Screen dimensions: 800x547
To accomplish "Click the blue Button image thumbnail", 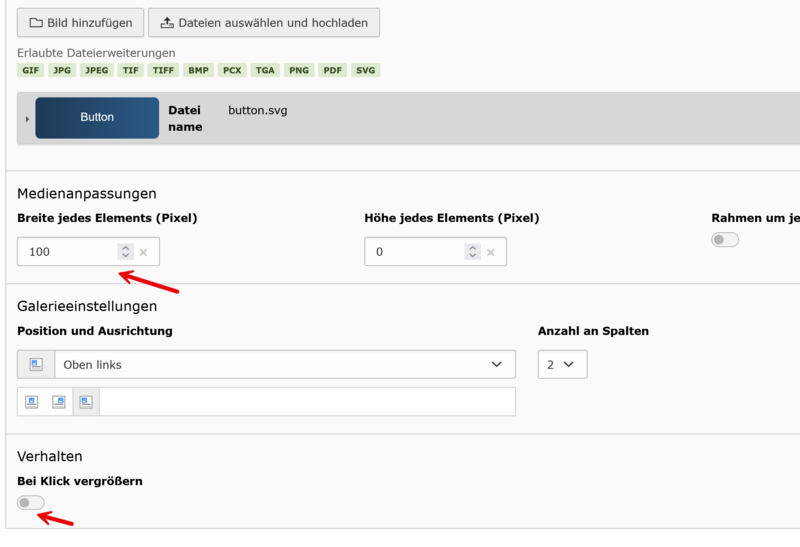I will 97,117.
